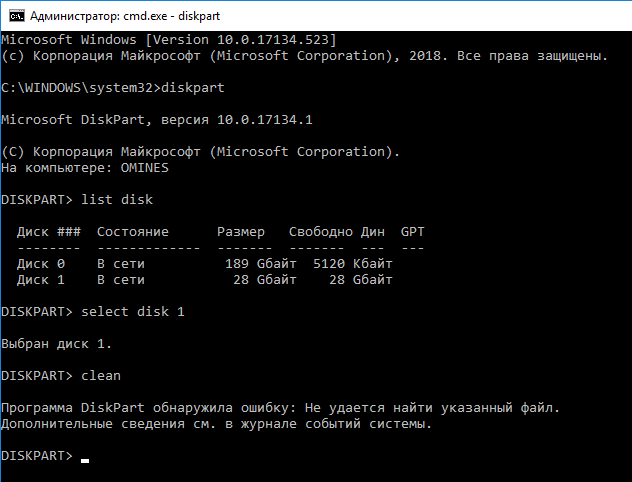Click the 'Дин' column header
The width and height of the screenshot is (632, 482).
point(372,232)
